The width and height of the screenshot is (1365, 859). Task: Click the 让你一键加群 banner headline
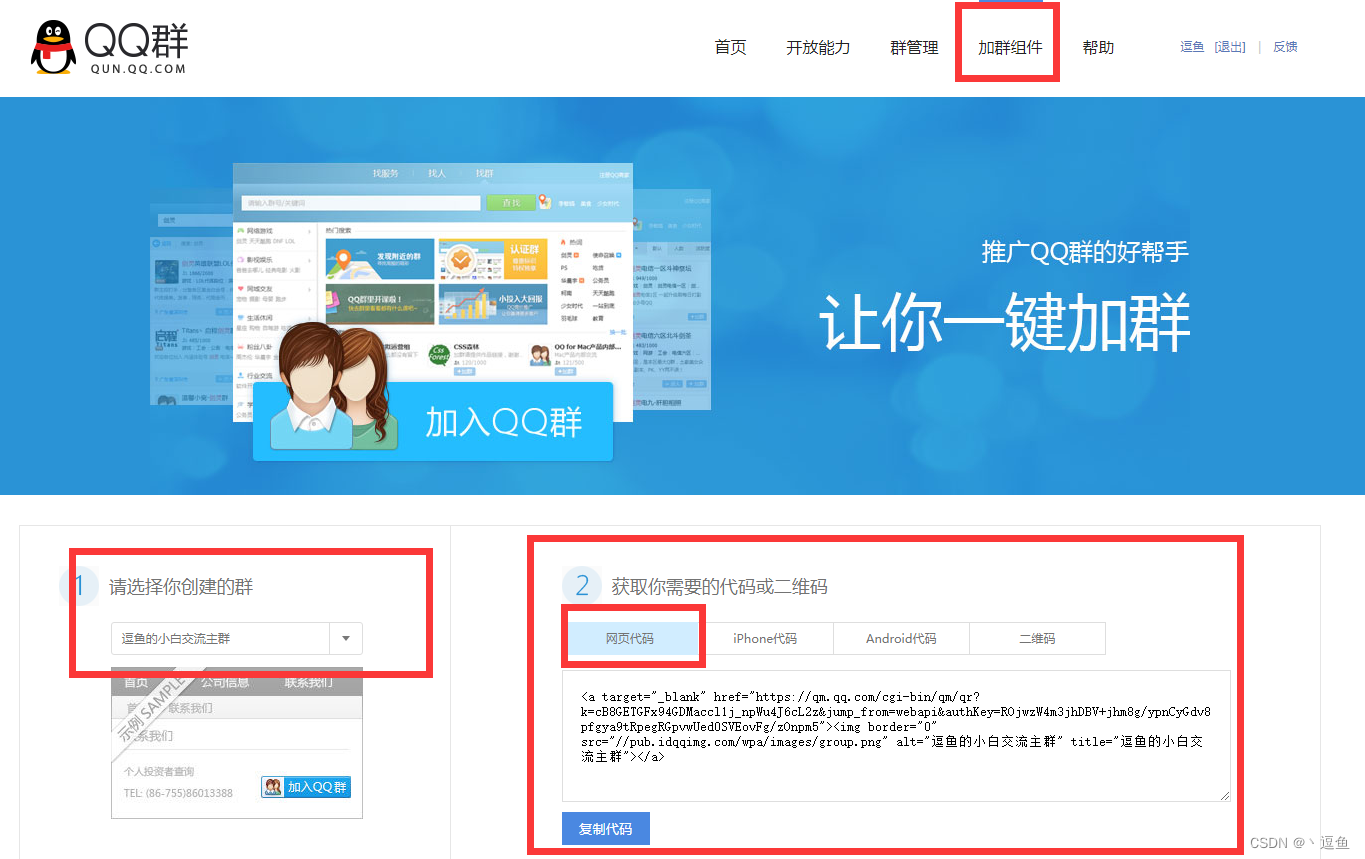click(1005, 323)
